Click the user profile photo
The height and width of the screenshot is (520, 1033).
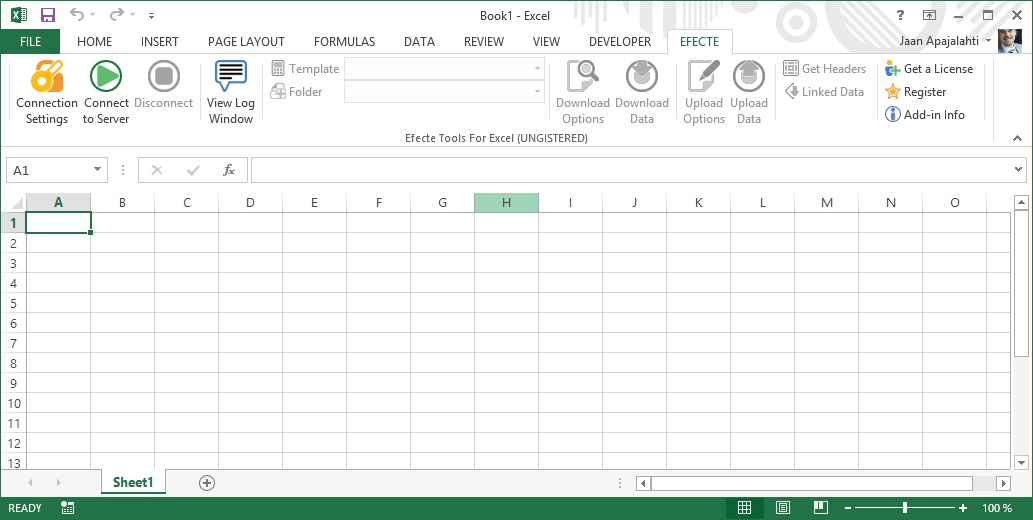point(1010,41)
